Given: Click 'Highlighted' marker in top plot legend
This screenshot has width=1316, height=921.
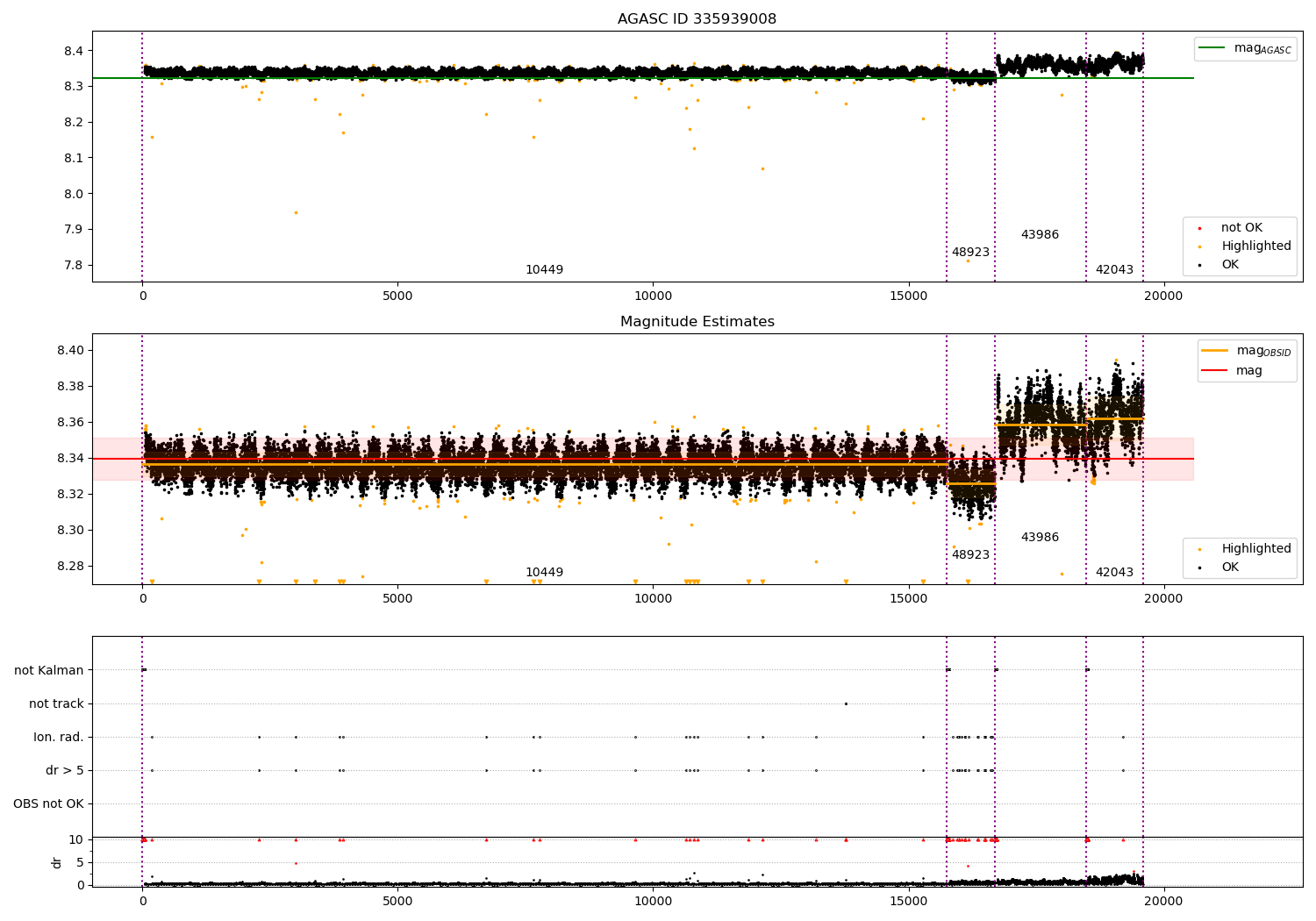Looking at the screenshot, I should pos(1199,246).
